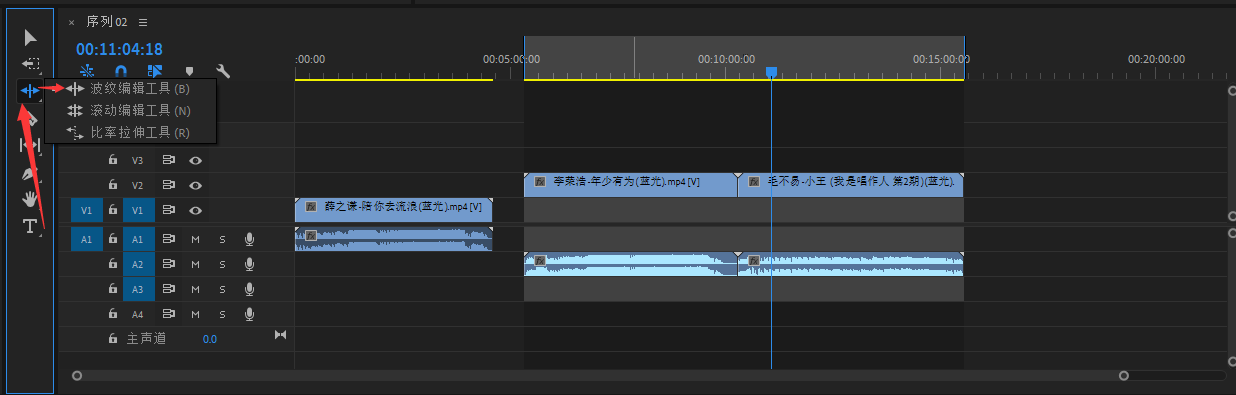Screen dimensions: 1236x395
Task: Click voice-over record mic on A4
Action: tap(249, 314)
